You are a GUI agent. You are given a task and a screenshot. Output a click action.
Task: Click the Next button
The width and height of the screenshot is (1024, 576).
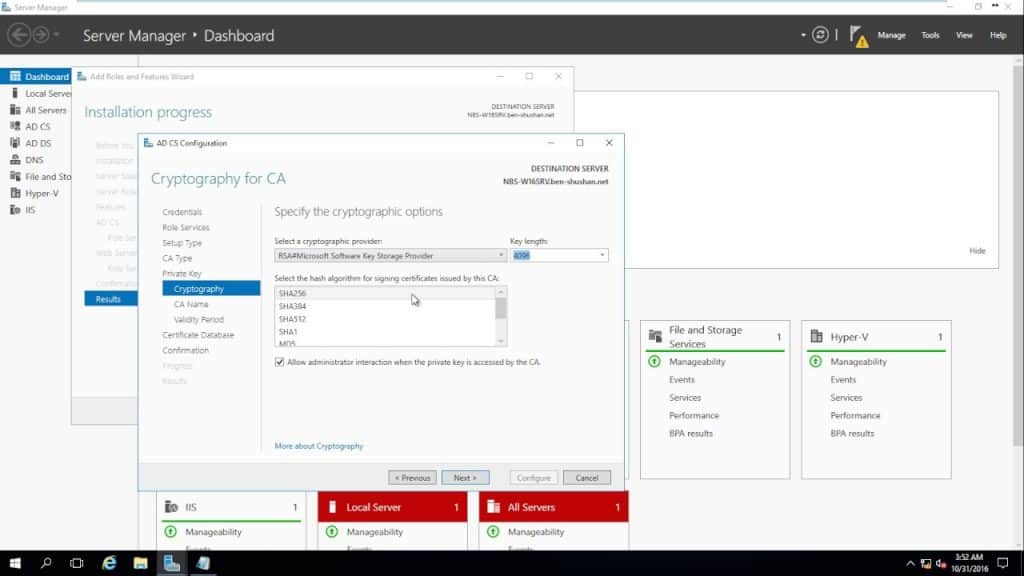pyautogui.click(x=465, y=477)
